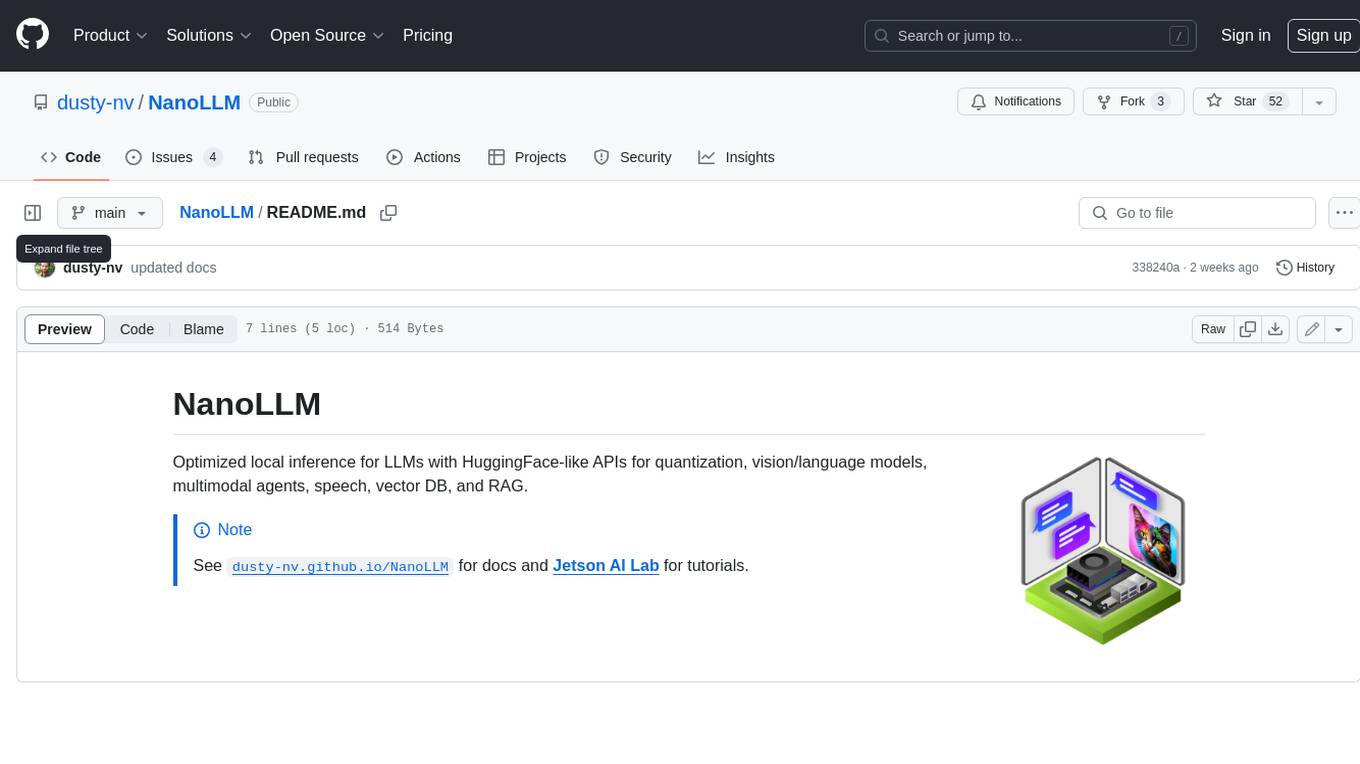Screen dimensions: 1360x764
Task: Open the GitHub homepage logo
Action: click(32, 35)
